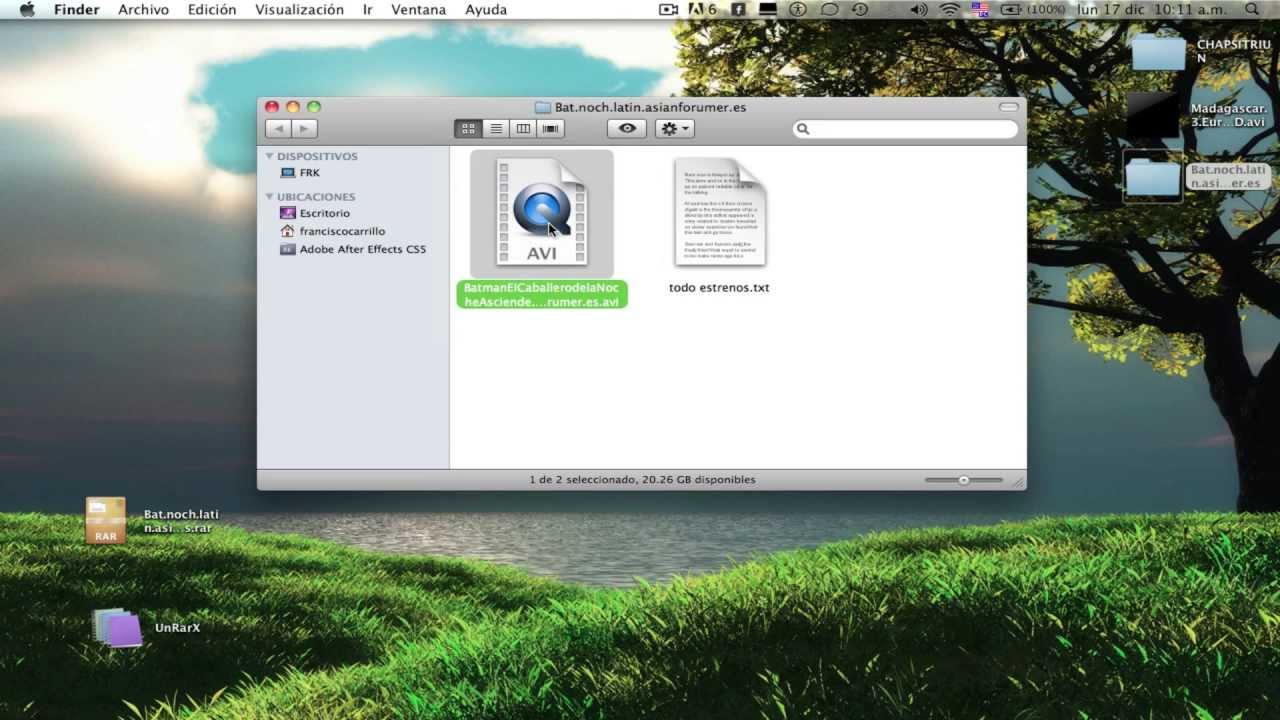Click the display menu bar icon
Image resolution: width=1280 pixels, height=720 pixels.
pyautogui.click(x=768, y=10)
